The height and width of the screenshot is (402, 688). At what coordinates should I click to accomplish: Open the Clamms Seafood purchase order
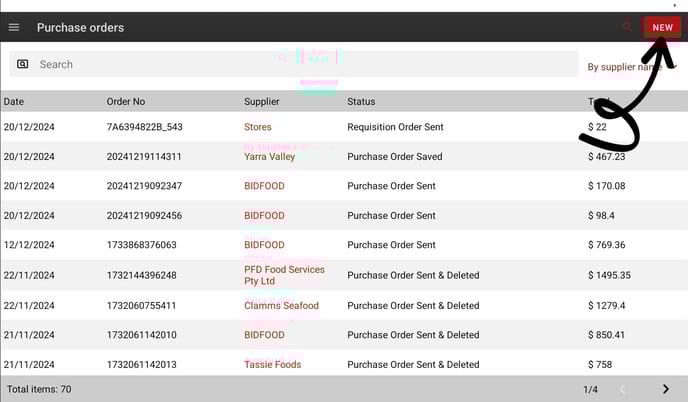(x=281, y=306)
